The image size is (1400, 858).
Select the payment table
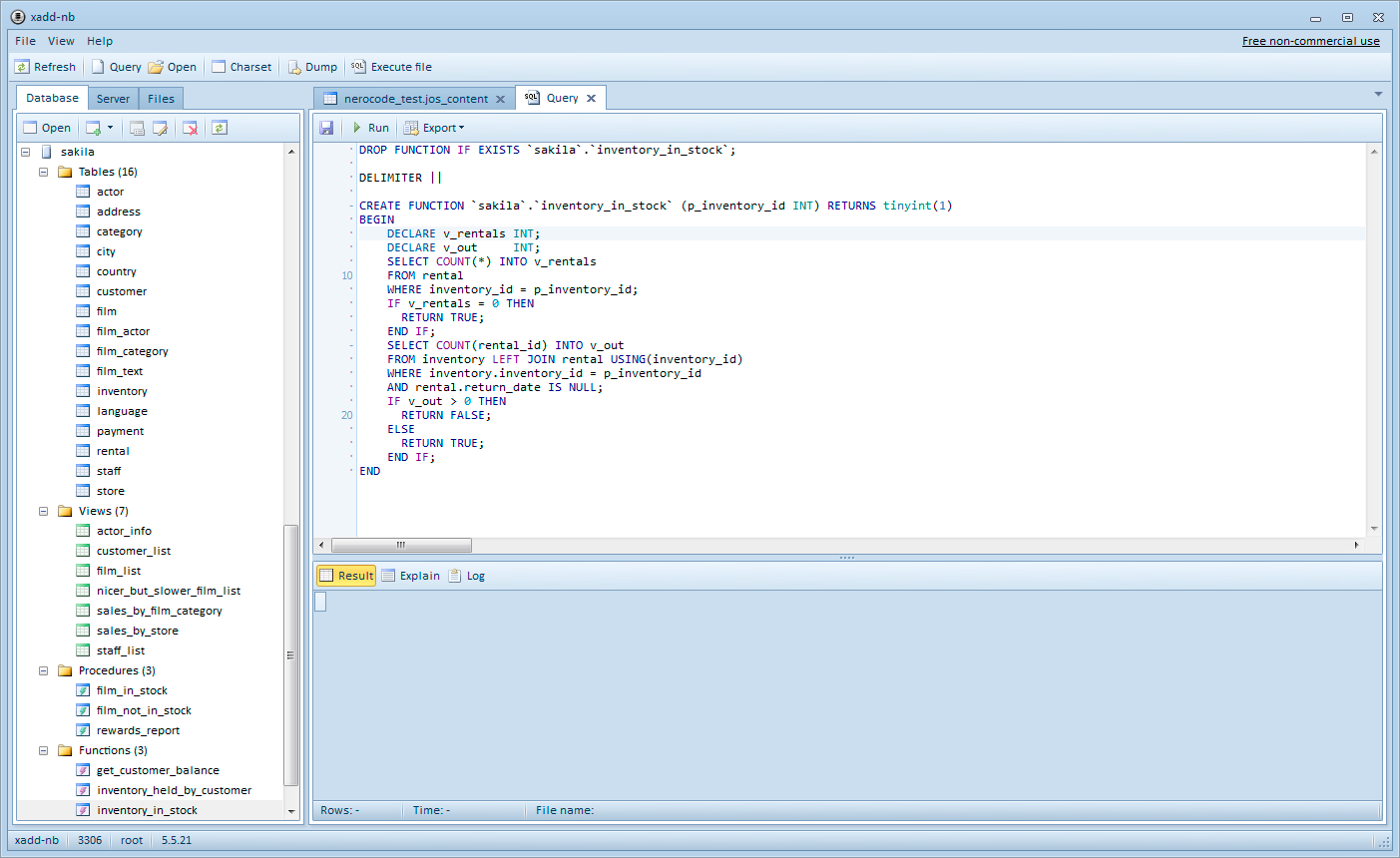[120, 431]
